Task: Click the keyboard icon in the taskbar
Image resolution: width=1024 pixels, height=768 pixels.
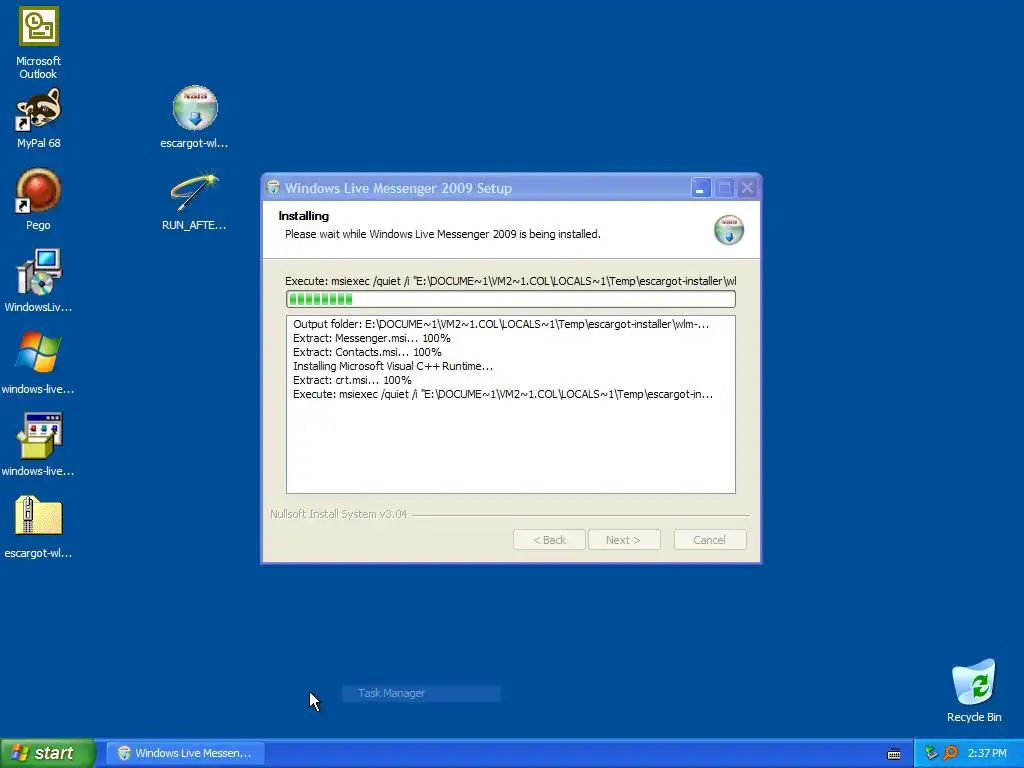Action: [x=894, y=754]
